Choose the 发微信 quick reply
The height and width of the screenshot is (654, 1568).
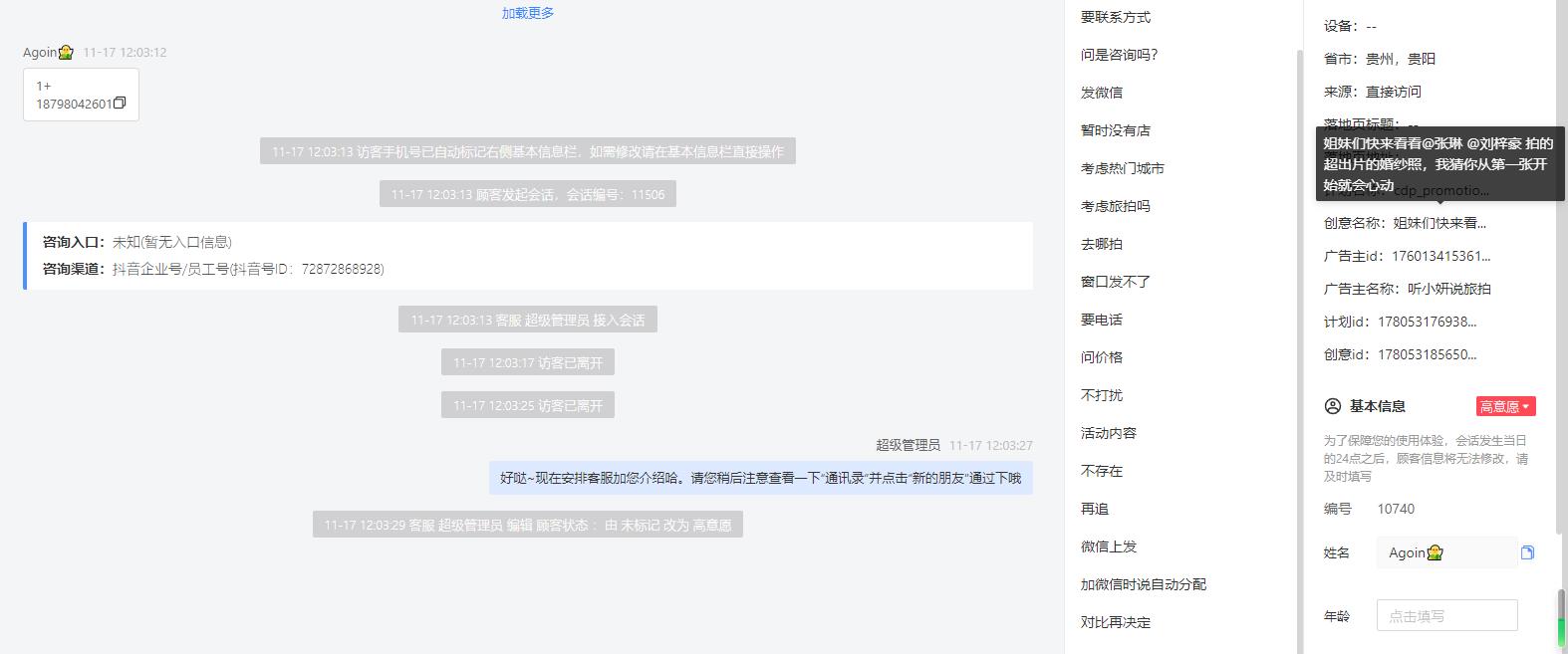point(1102,93)
